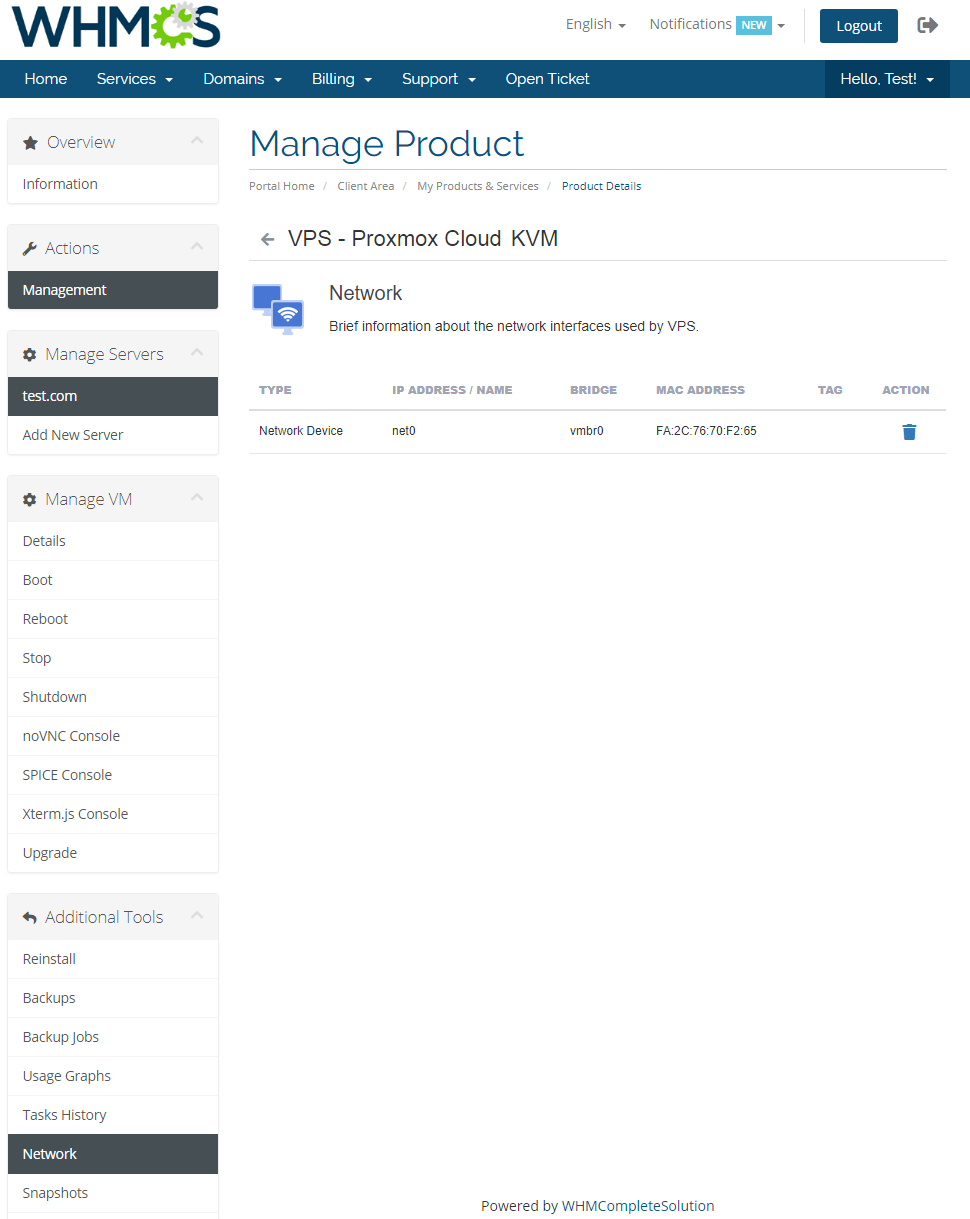Click the vmbr0 bridge cell
The height and width of the screenshot is (1219, 970).
pyautogui.click(x=587, y=431)
